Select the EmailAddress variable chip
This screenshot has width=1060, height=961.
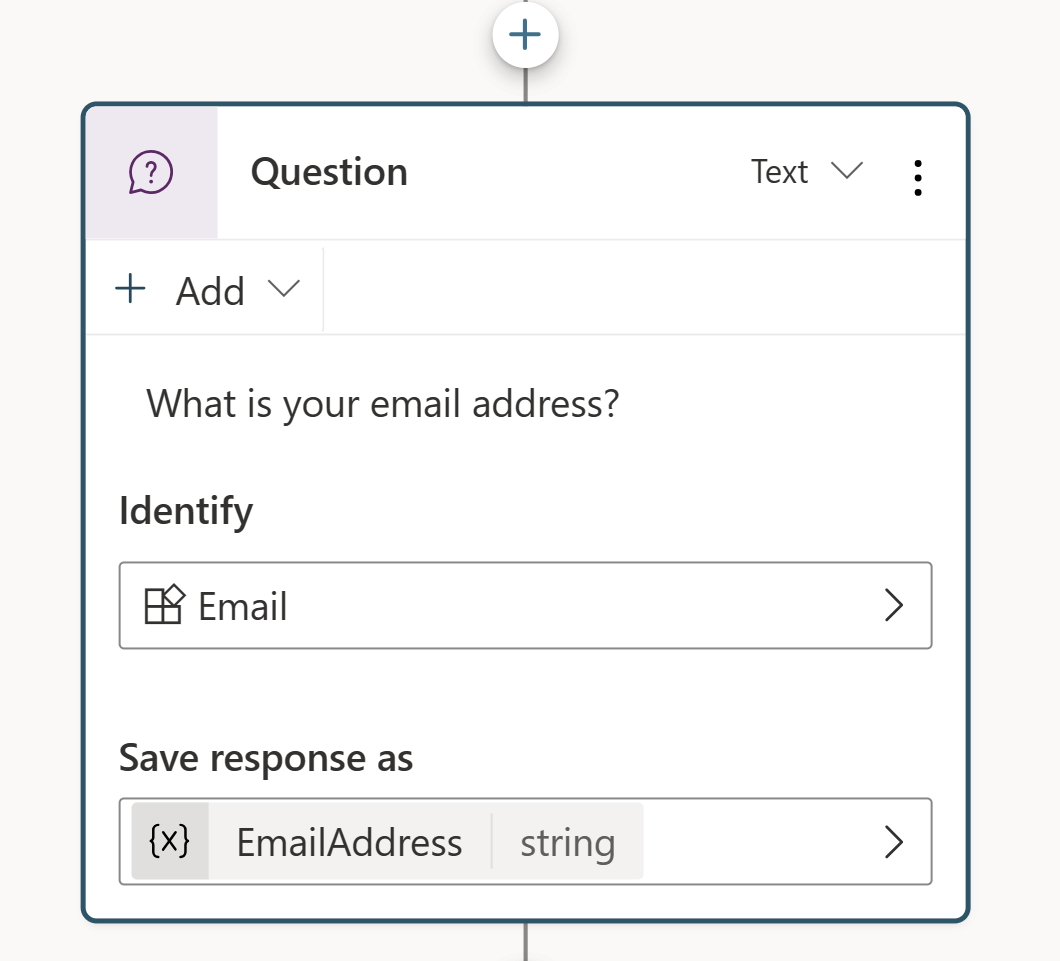(387, 842)
